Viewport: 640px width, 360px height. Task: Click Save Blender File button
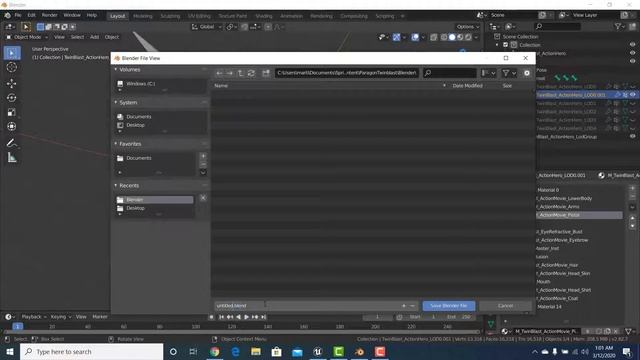pyautogui.click(x=449, y=306)
